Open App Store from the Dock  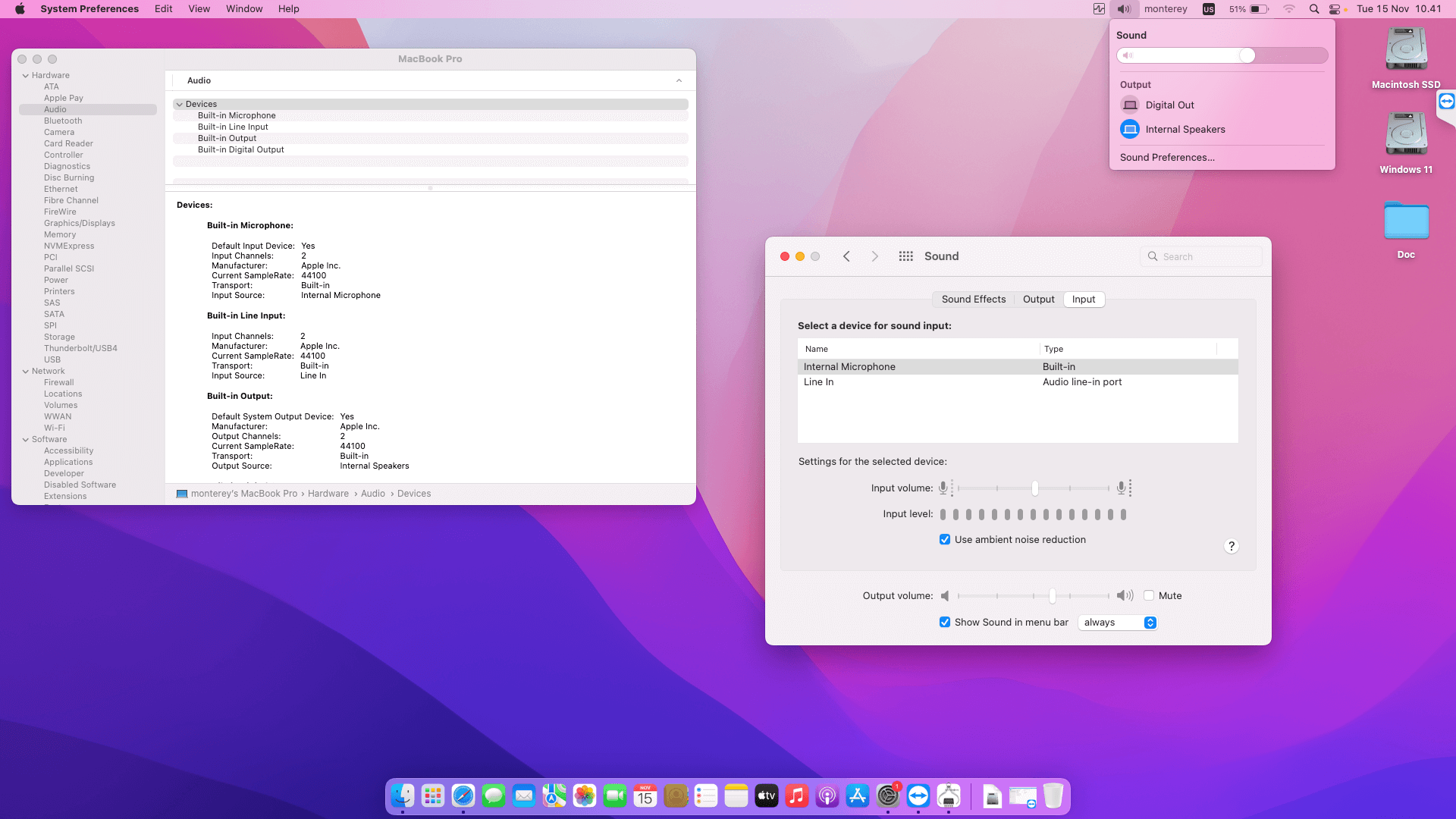(x=858, y=796)
